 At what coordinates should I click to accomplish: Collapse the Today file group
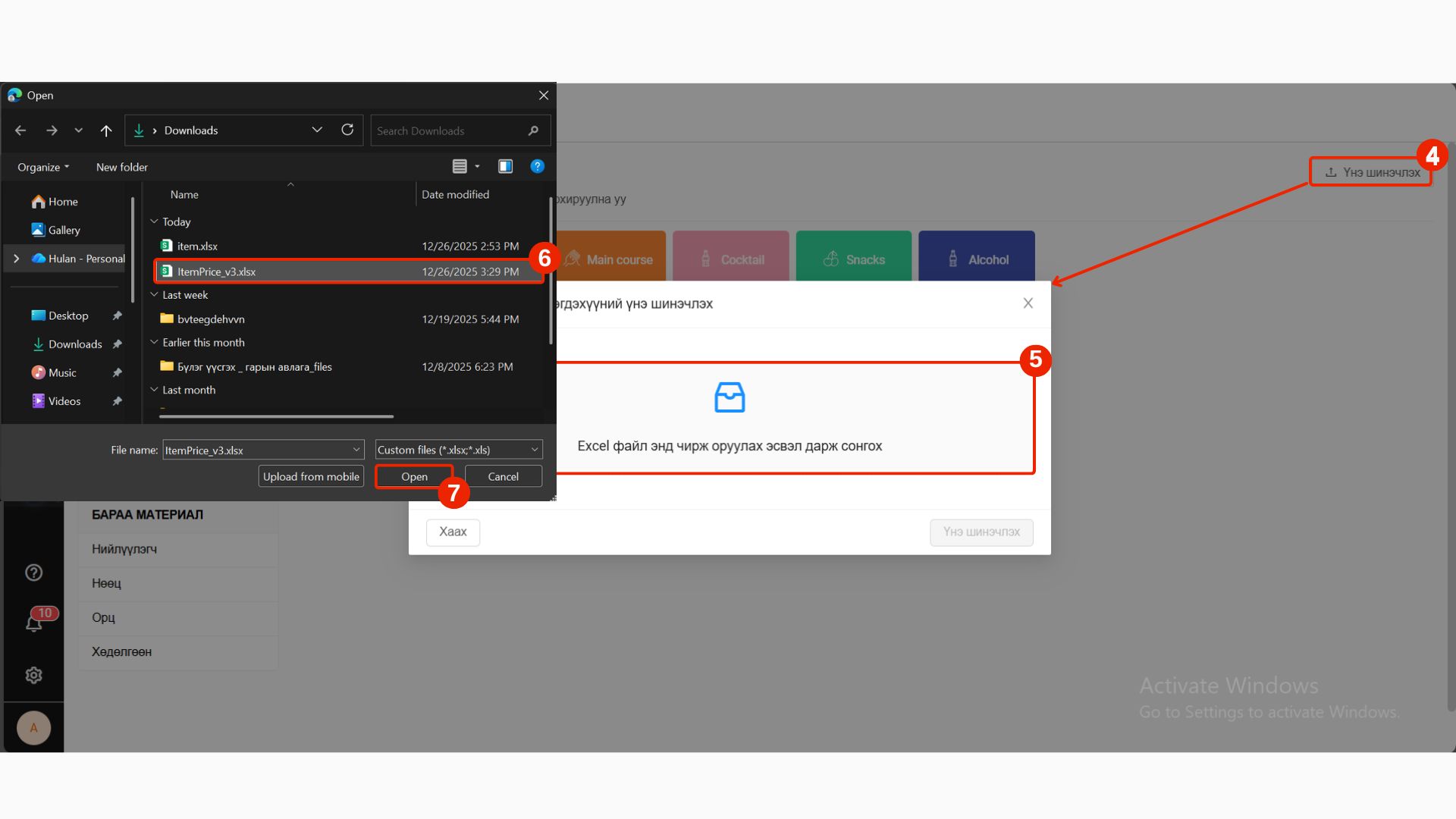154,221
